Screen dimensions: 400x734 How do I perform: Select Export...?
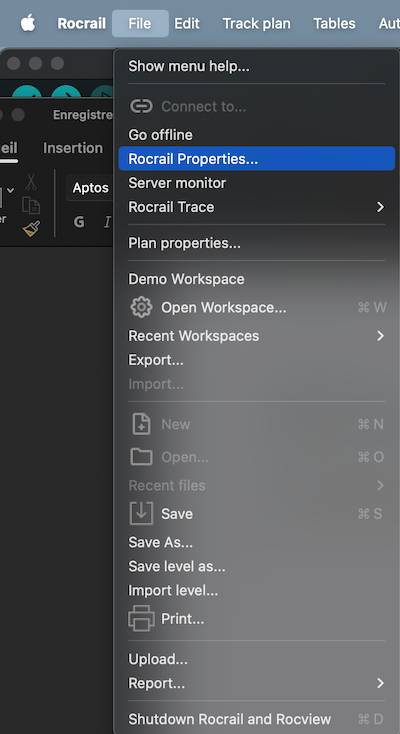click(257, 360)
